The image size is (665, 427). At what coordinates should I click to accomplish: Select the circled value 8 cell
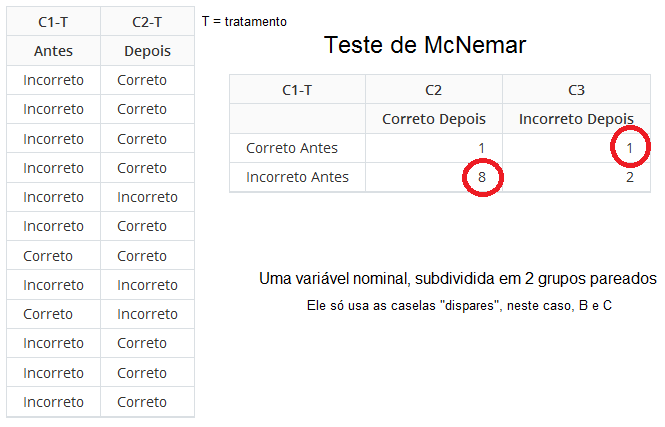(x=482, y=177)
